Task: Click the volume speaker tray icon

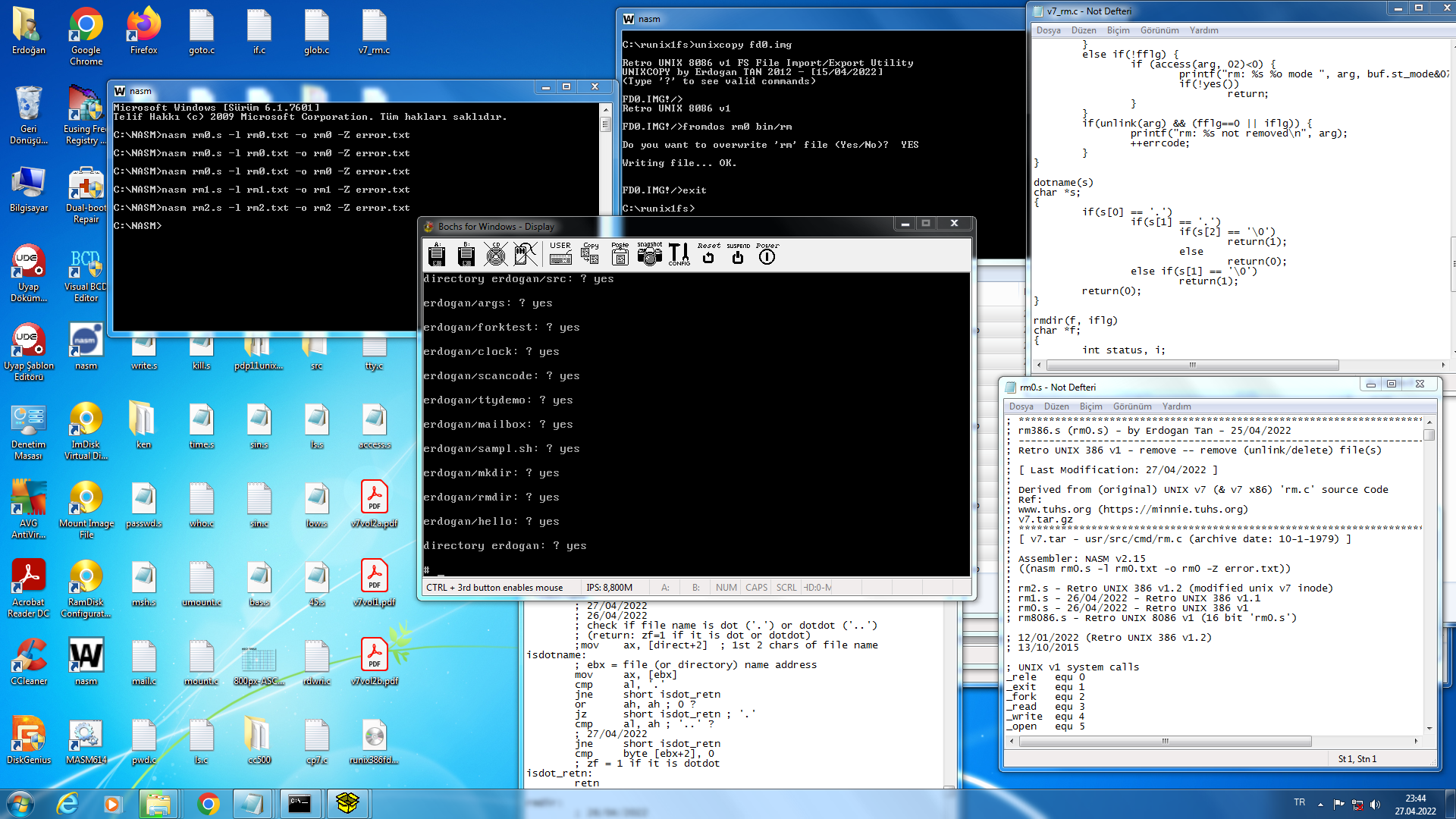Action: (x=1375, y=804)
